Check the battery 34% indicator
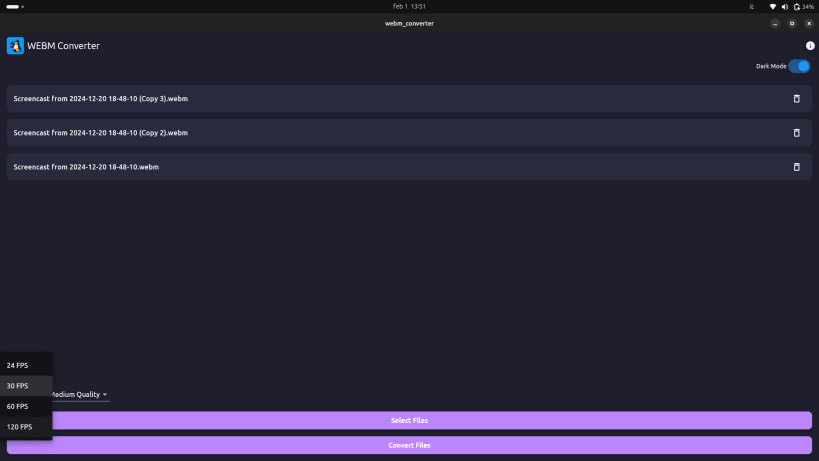This screenshot has height=461, width=819. click(803, 7)
